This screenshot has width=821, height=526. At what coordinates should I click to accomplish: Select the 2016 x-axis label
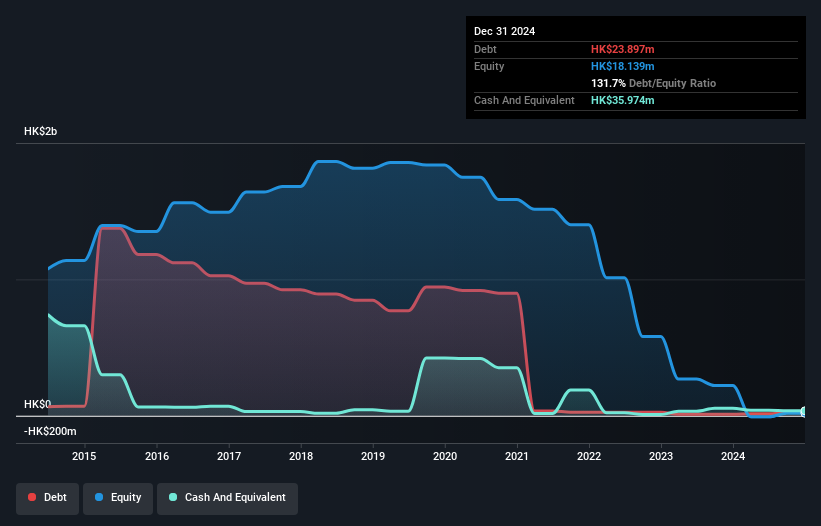[x=157, y=456]
